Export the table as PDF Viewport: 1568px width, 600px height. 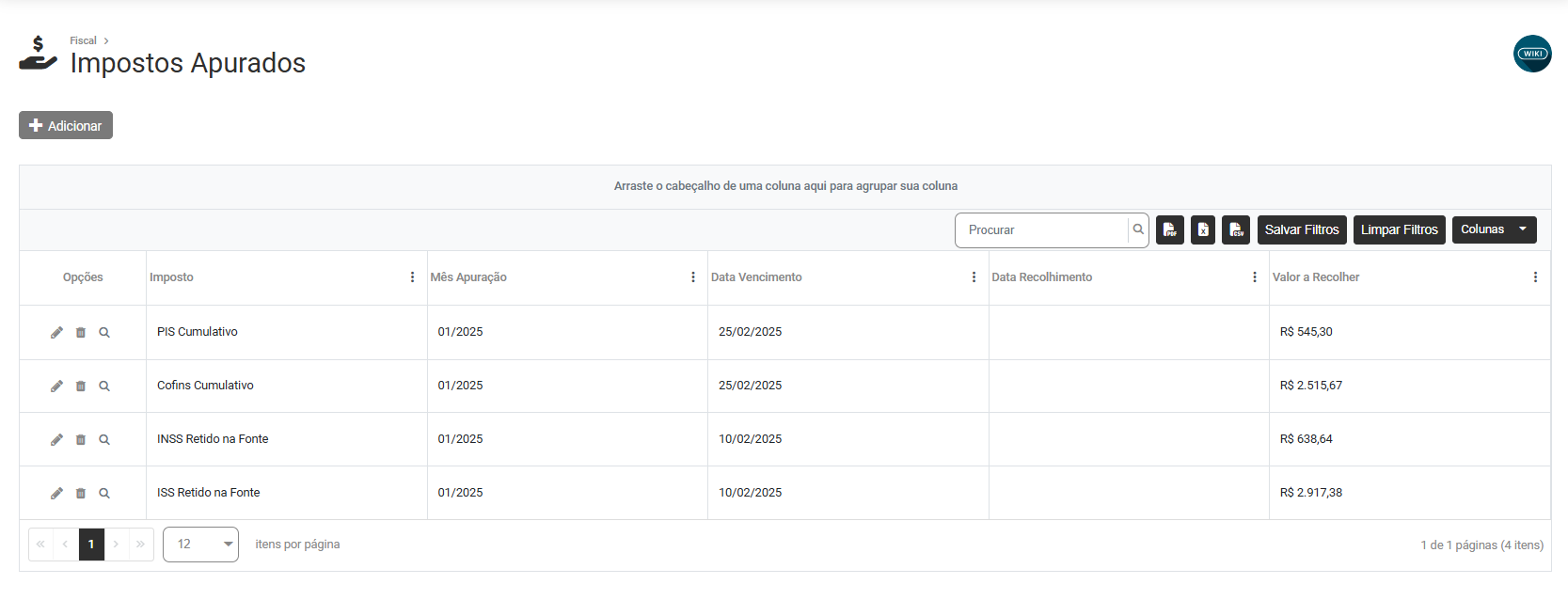coord(1169,229)
